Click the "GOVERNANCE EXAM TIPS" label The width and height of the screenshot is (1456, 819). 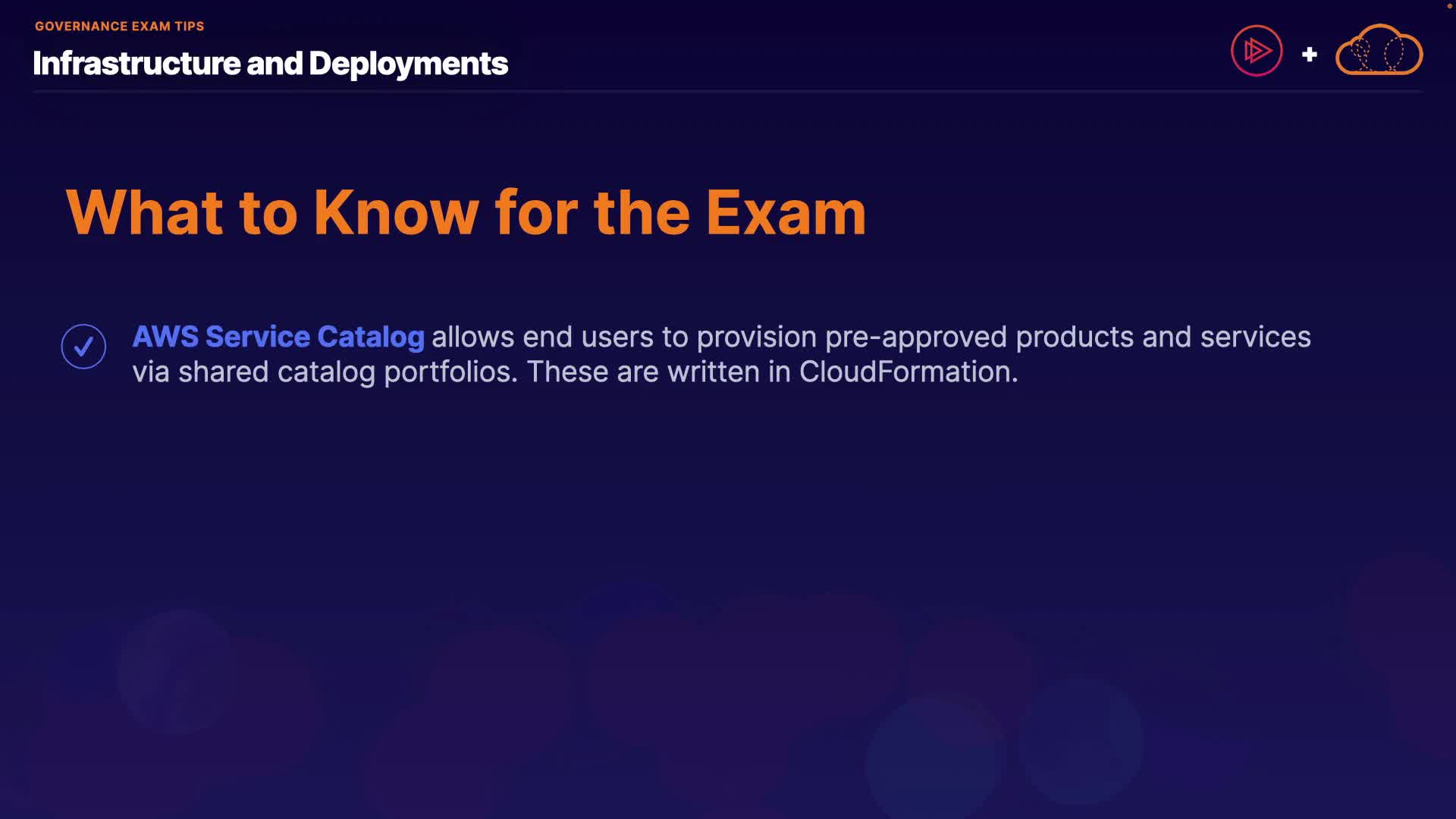(119, 26)
